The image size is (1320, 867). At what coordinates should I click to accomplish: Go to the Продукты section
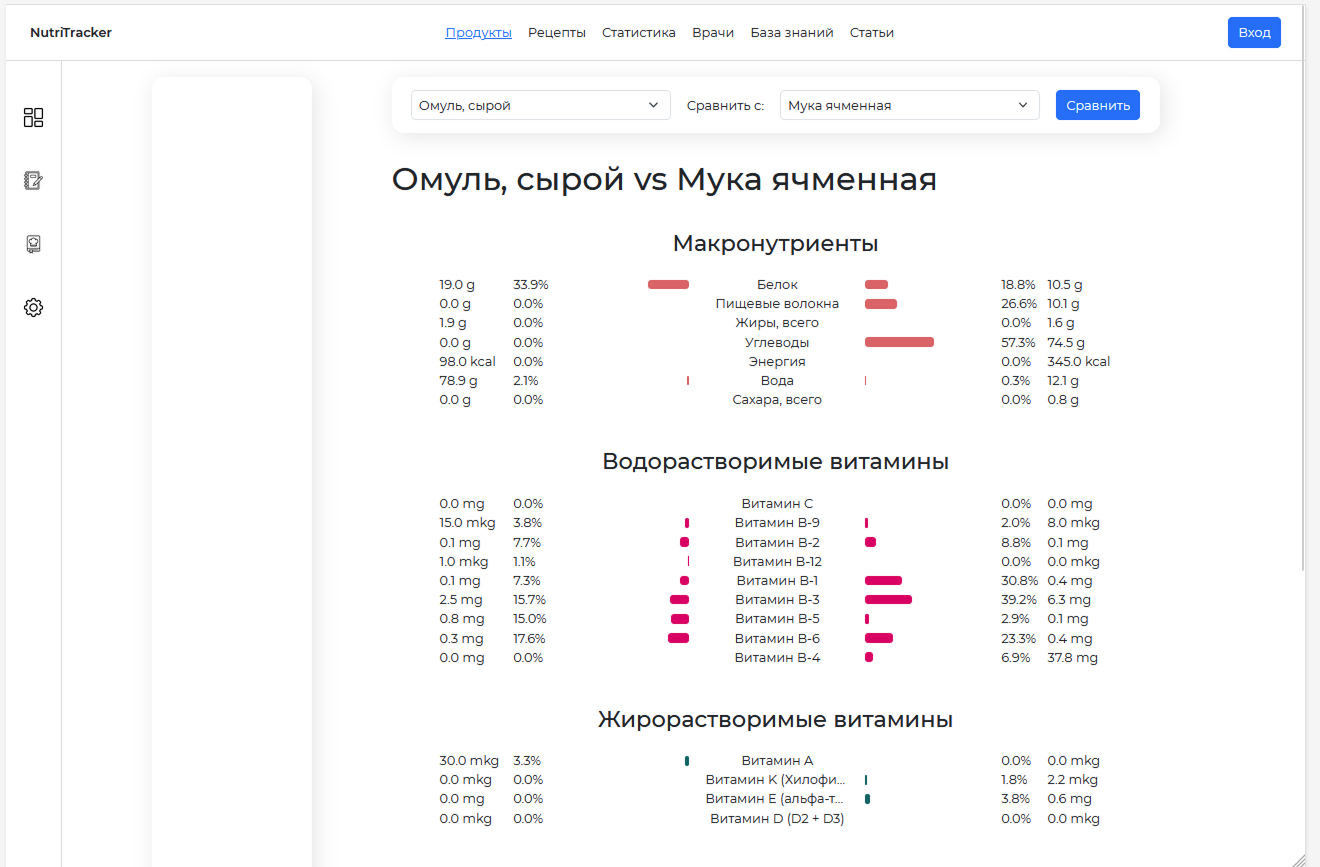point(479,32)
